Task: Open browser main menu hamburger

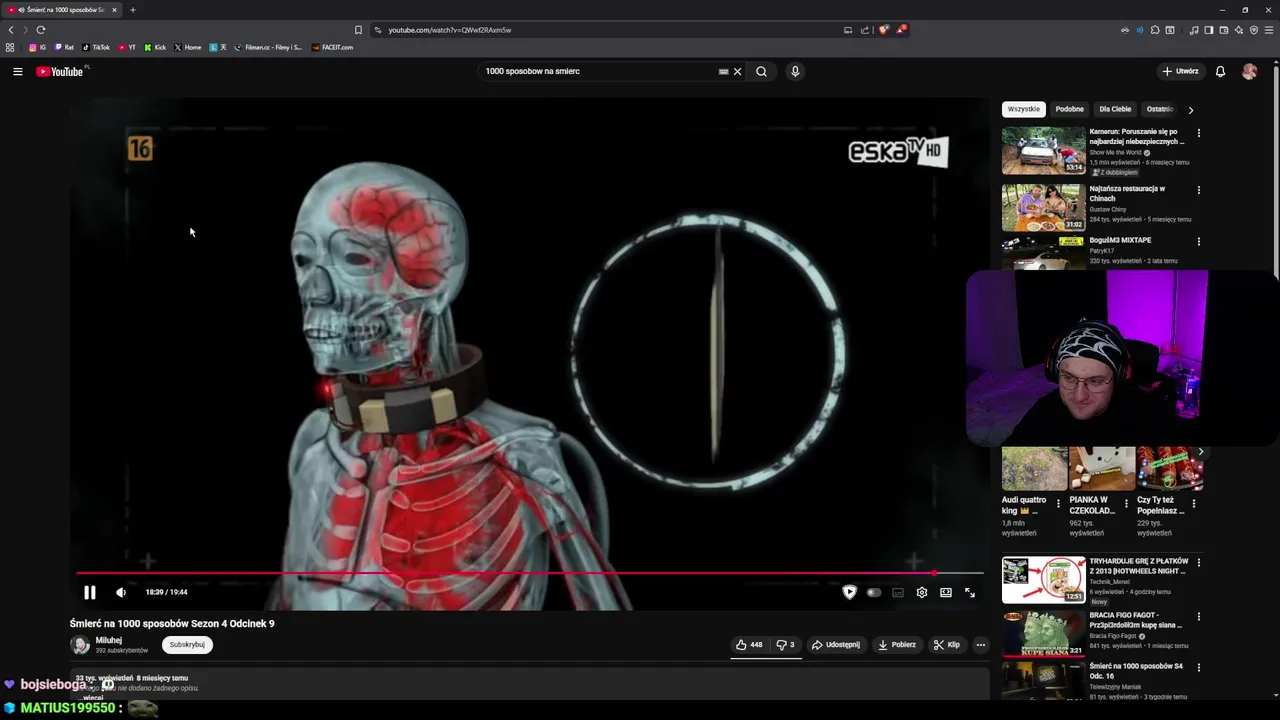Action: [1269, 30]
